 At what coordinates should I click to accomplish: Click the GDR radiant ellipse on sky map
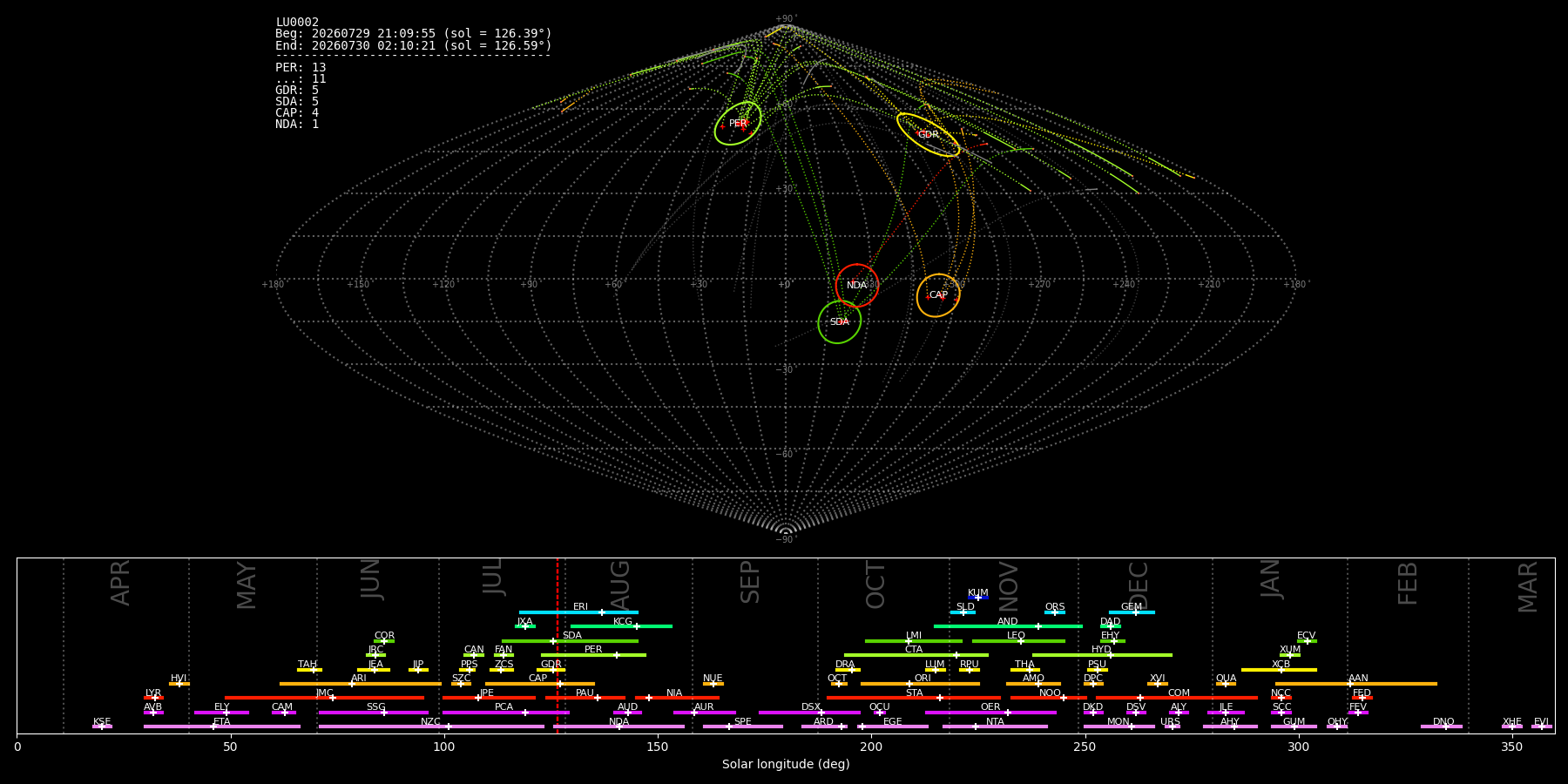click(929, 135)
